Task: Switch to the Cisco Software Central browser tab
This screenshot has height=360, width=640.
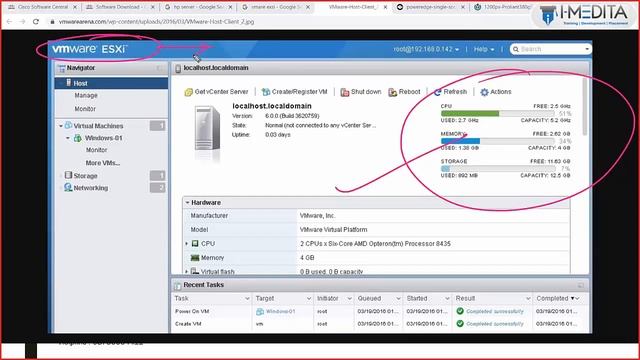Action: 42,7
